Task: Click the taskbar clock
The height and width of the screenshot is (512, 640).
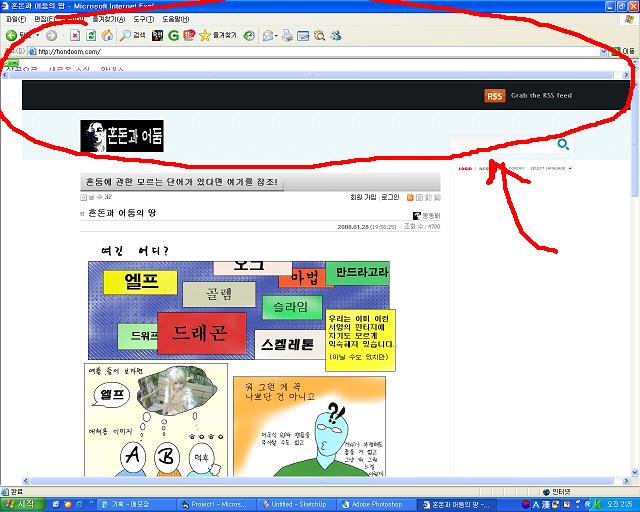Action: [620, 505]
